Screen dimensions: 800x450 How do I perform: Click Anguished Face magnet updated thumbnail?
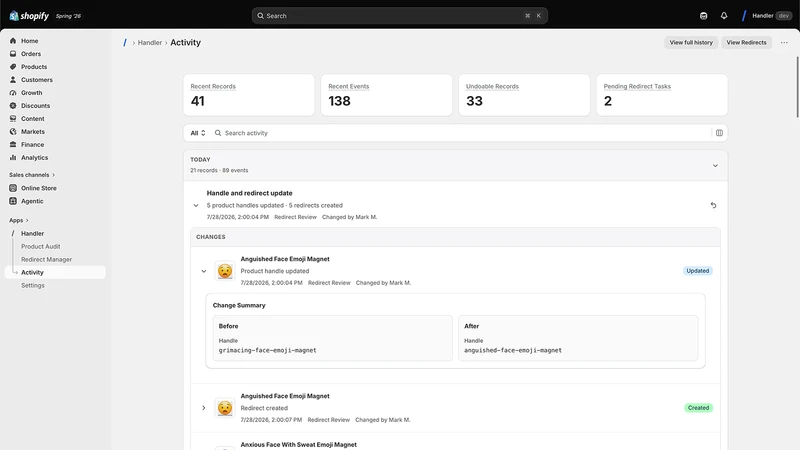pos(224,271)
